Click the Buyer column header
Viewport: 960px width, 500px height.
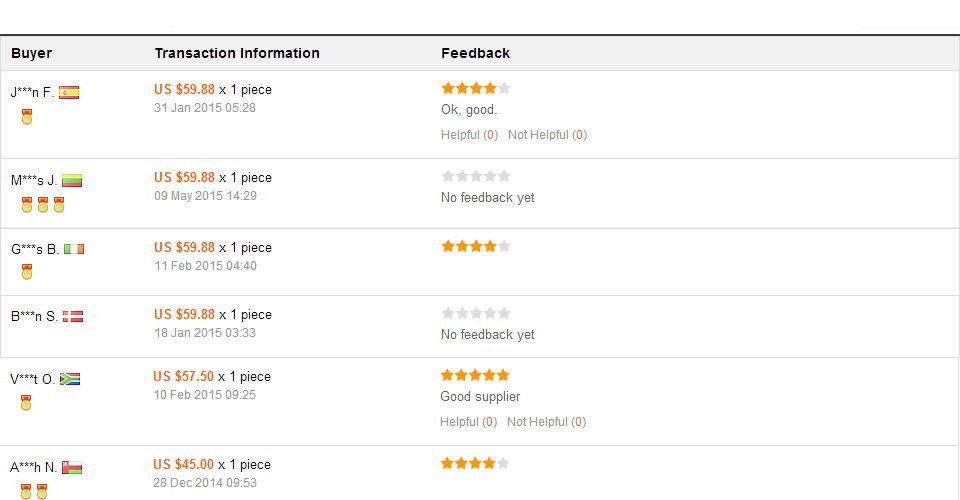coord(32,53)
